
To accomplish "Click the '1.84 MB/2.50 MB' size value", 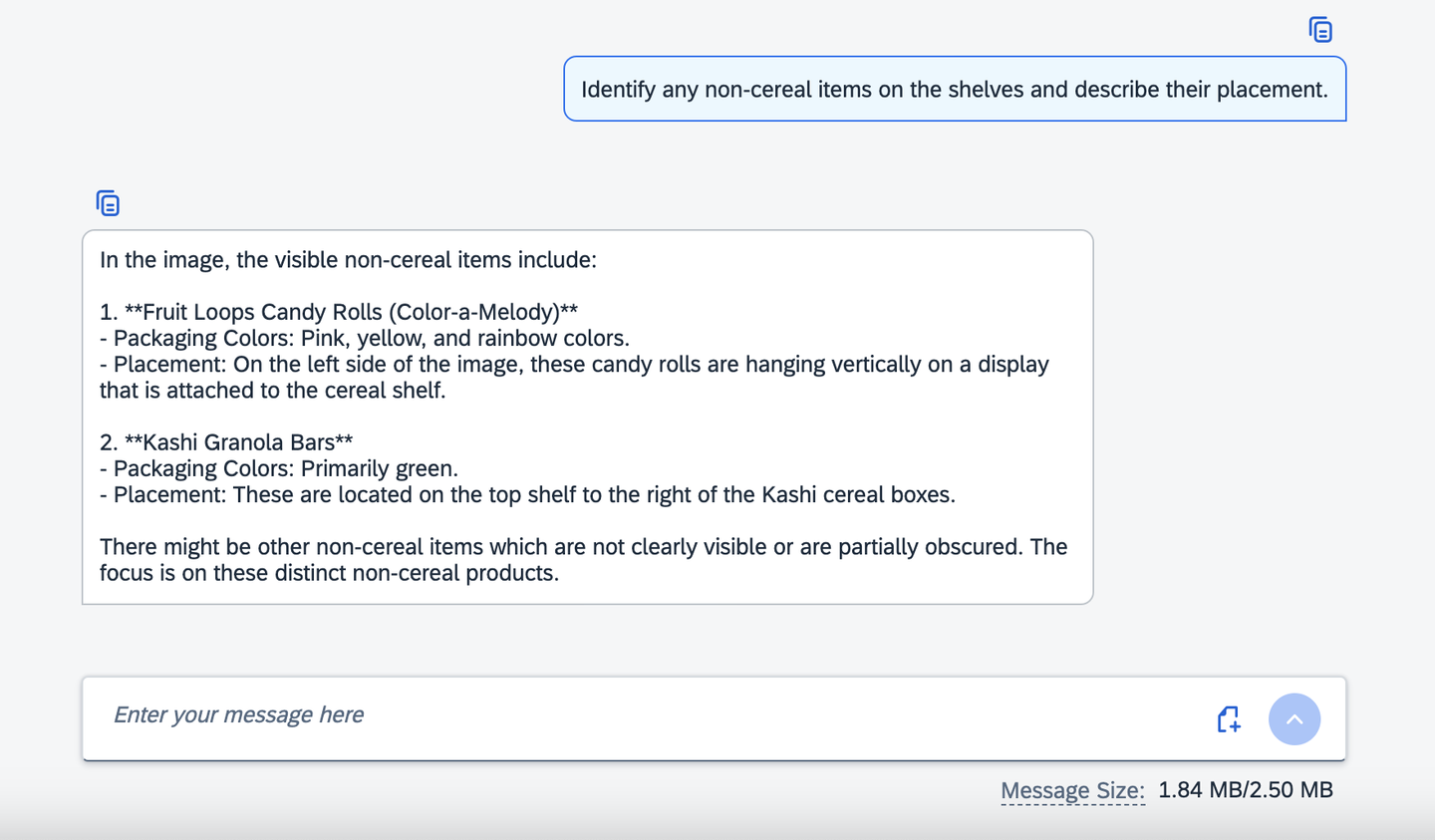I will (1246, 790).
